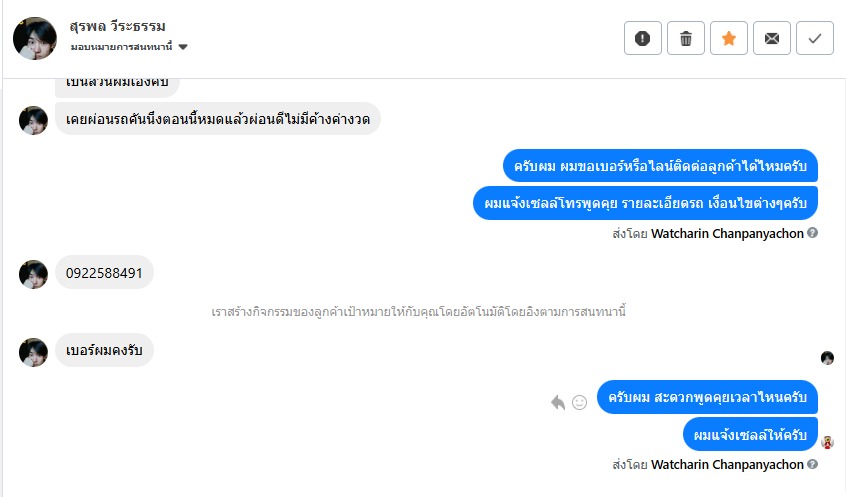
Task: Click the small avatar beside last sent message
Action: point(827,442)
